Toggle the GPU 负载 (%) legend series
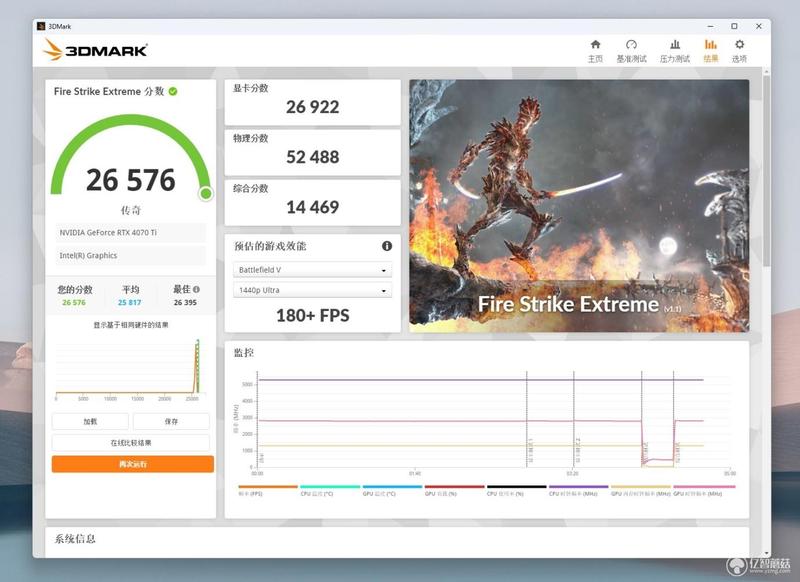 [x=454, y=491]
